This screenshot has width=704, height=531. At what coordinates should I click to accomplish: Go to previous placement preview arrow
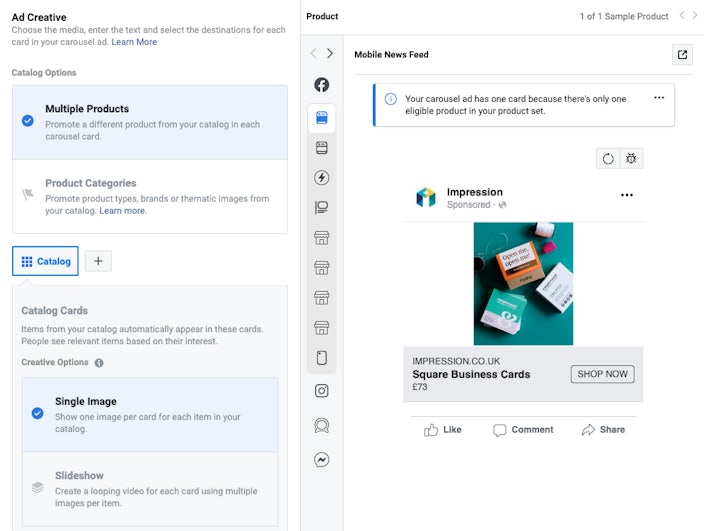pos(314,53)
